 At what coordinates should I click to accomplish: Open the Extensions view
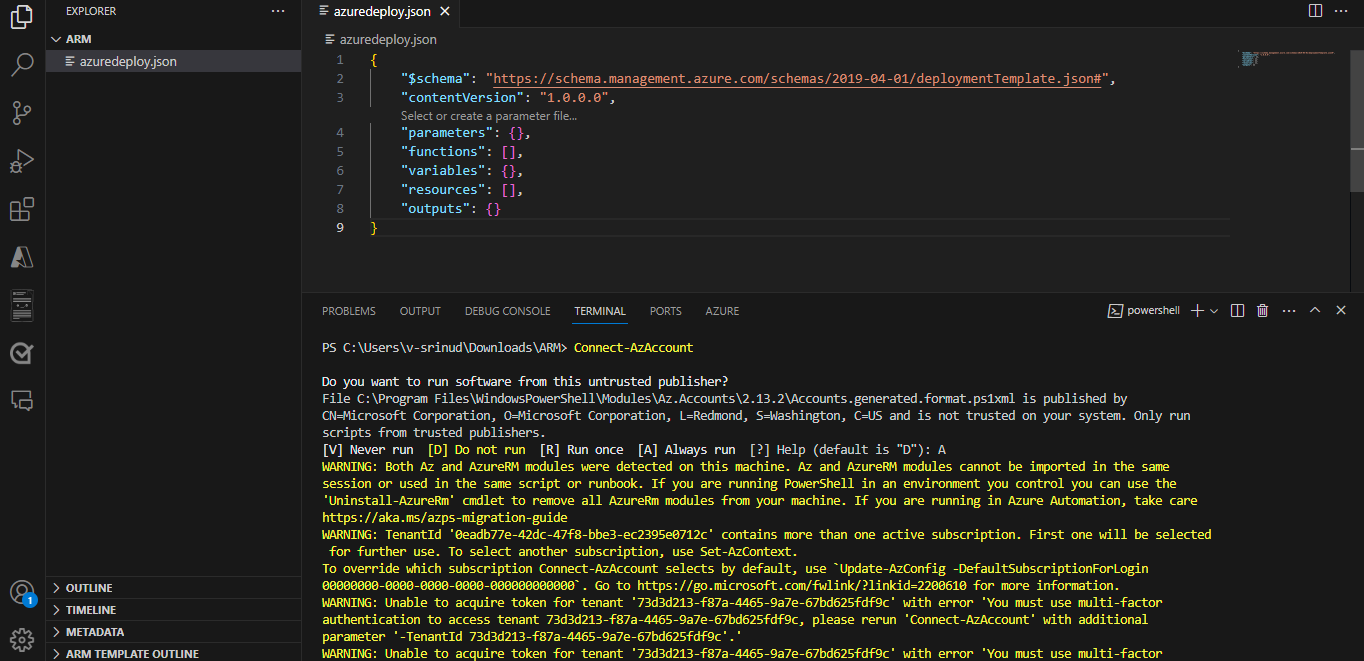(x=21, y=208)
